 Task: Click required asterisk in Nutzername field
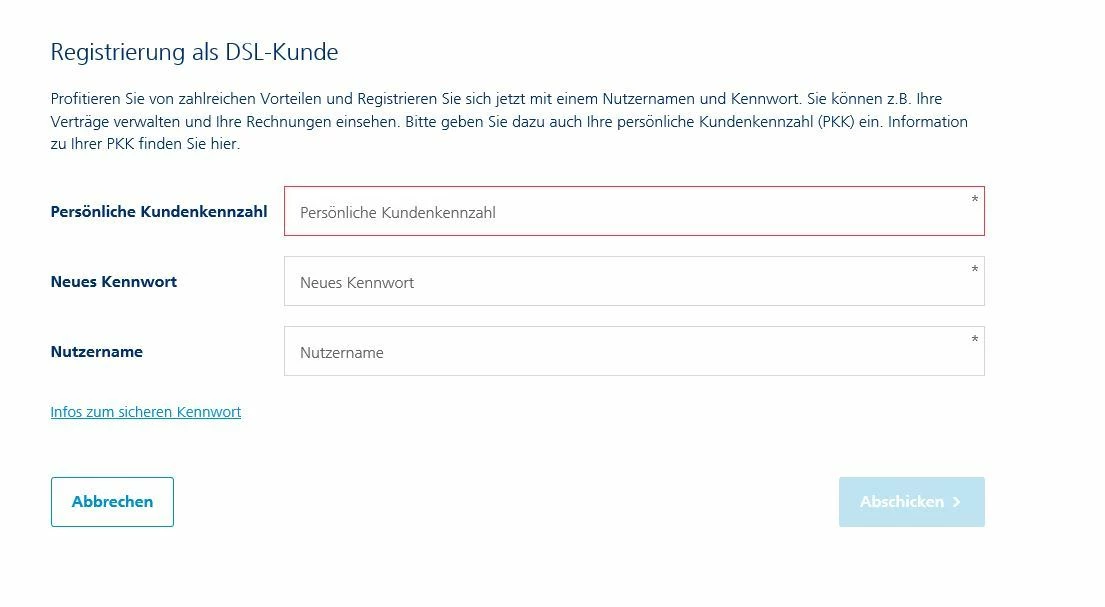pos(975,340)
